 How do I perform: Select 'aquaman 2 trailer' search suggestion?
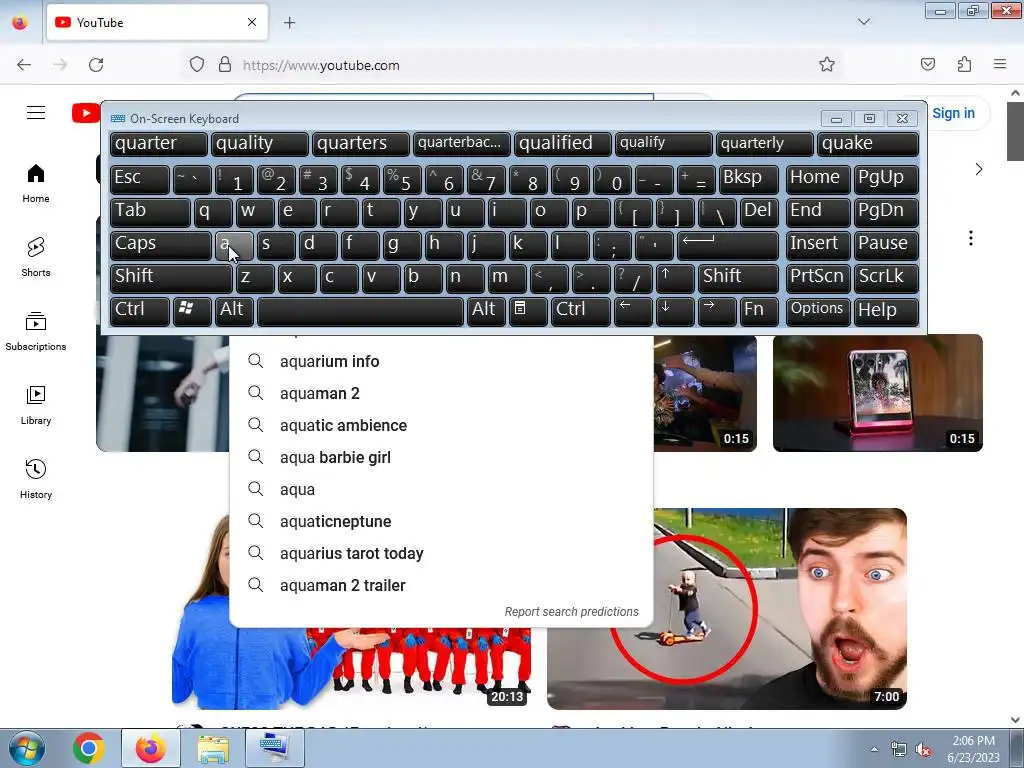(441, 585)
